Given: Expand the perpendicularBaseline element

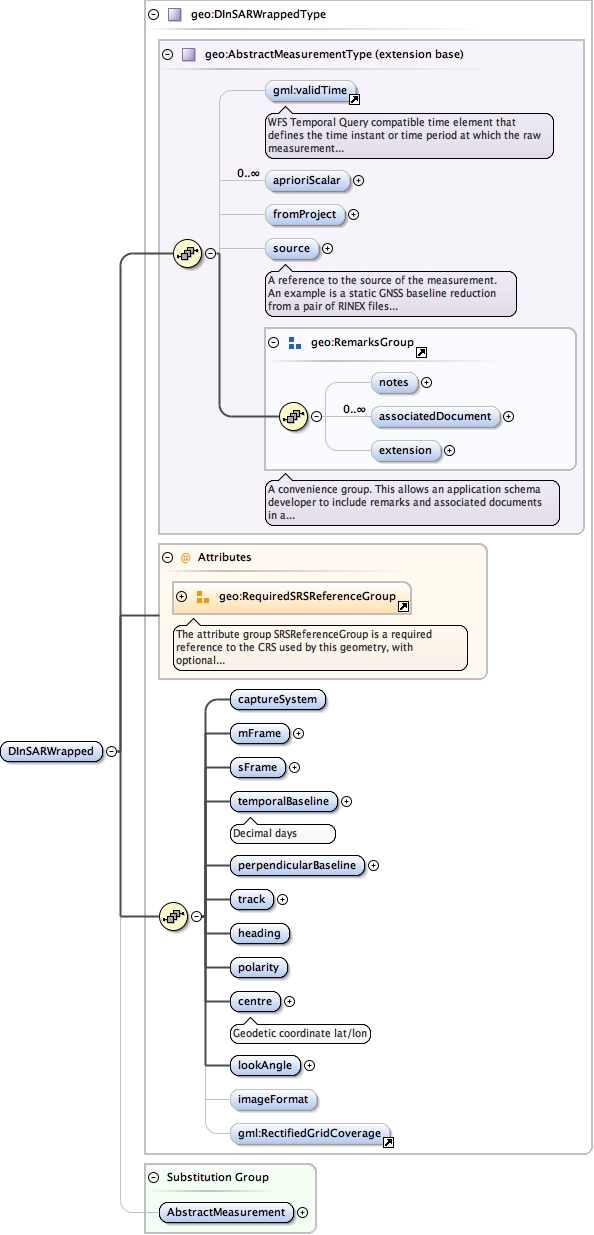Looking at the screenshot, I should pyautogui.click(x=374, y=865).
